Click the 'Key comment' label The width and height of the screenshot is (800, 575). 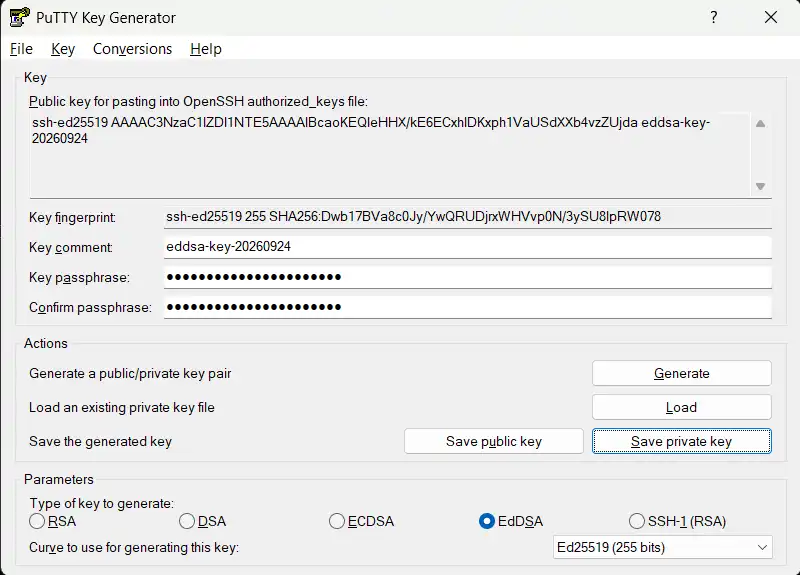[x=70, y=247]
